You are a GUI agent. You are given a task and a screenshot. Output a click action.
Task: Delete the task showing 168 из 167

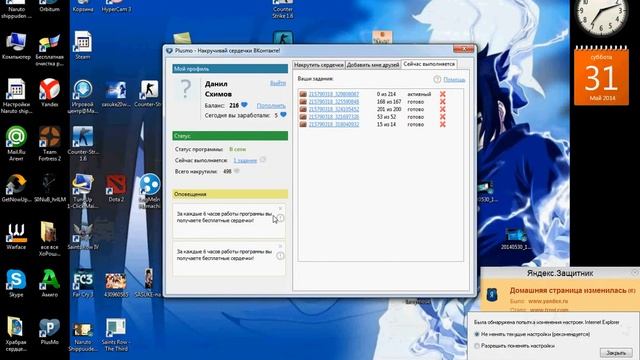click(x=442, y=102)
